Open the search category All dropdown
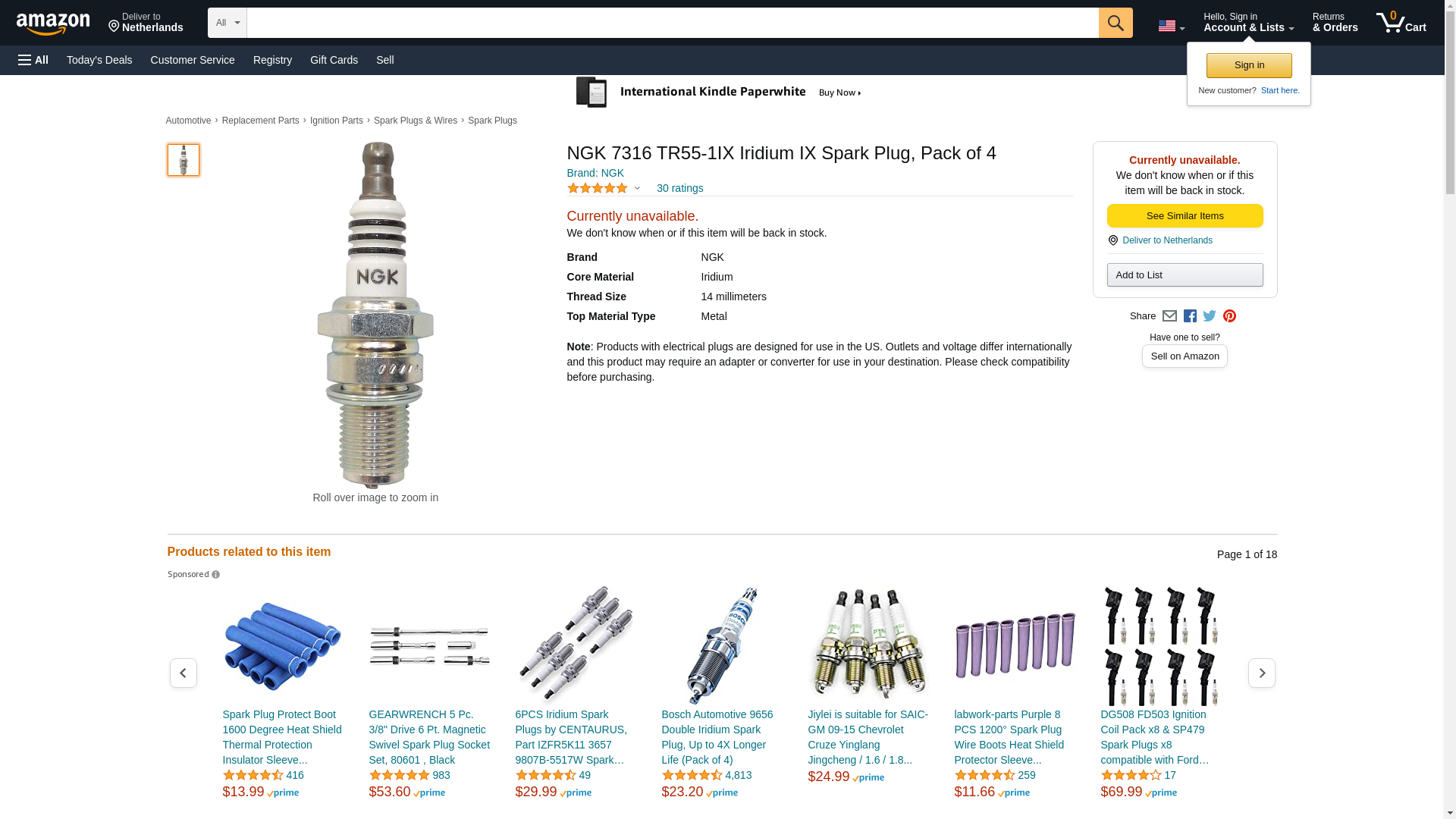1456x819 pixels. coord(227,23)
